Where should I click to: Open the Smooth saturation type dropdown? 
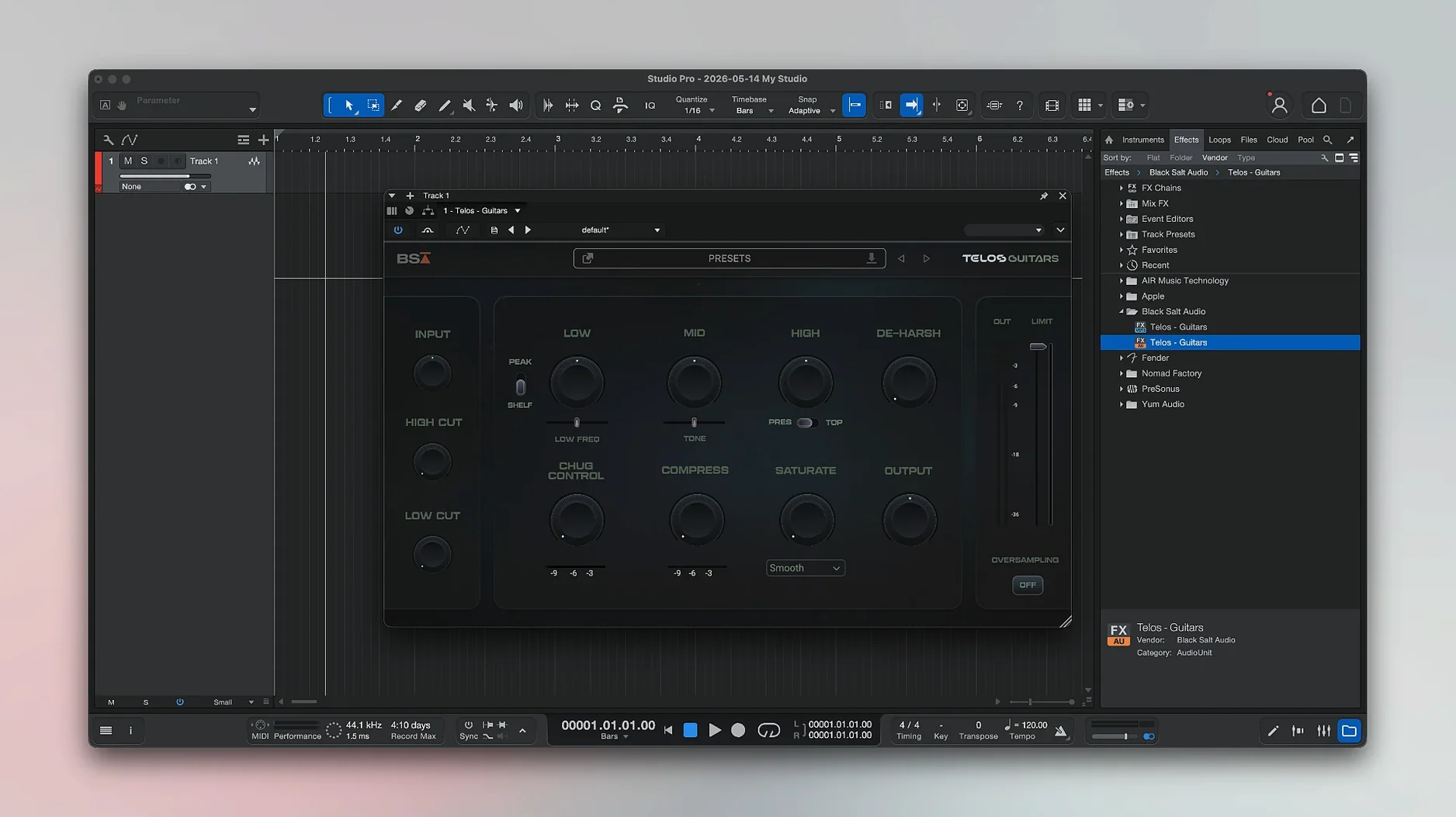click(x=805, y=568)
